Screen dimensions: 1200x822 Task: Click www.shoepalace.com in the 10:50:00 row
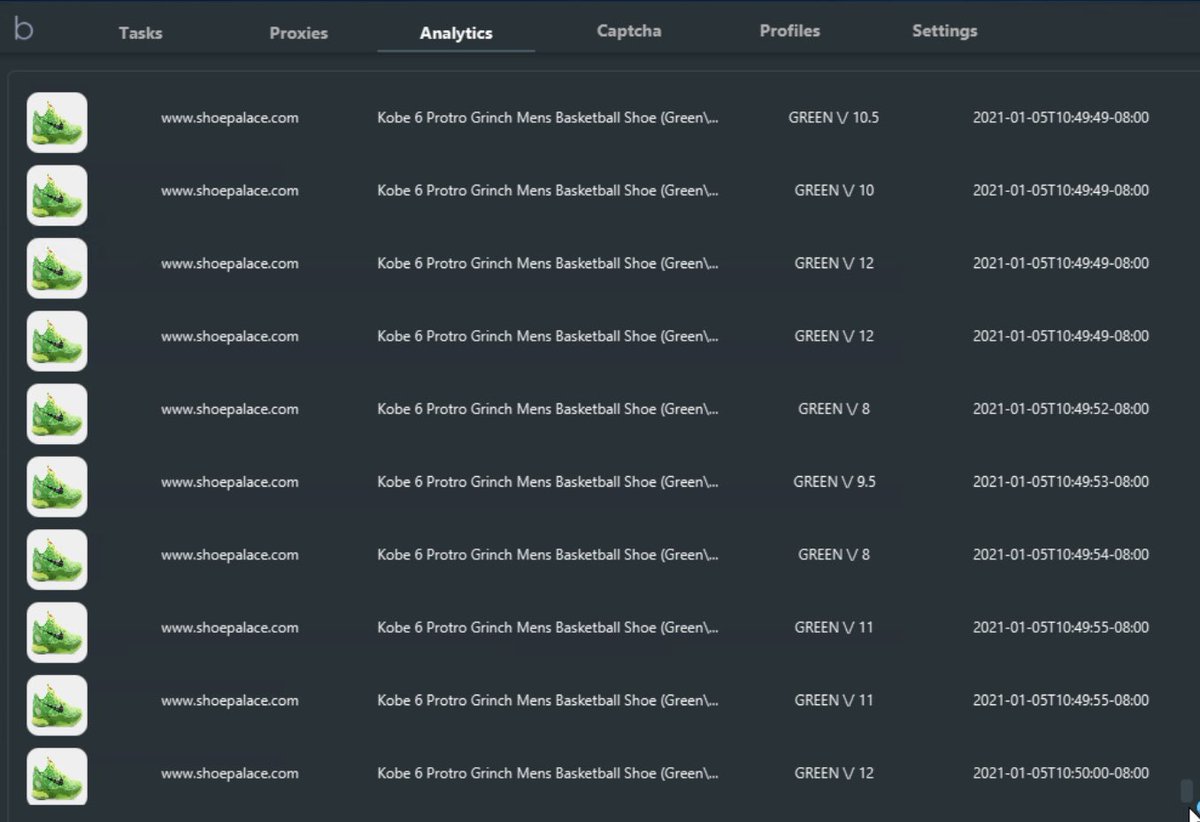[230, 774]
